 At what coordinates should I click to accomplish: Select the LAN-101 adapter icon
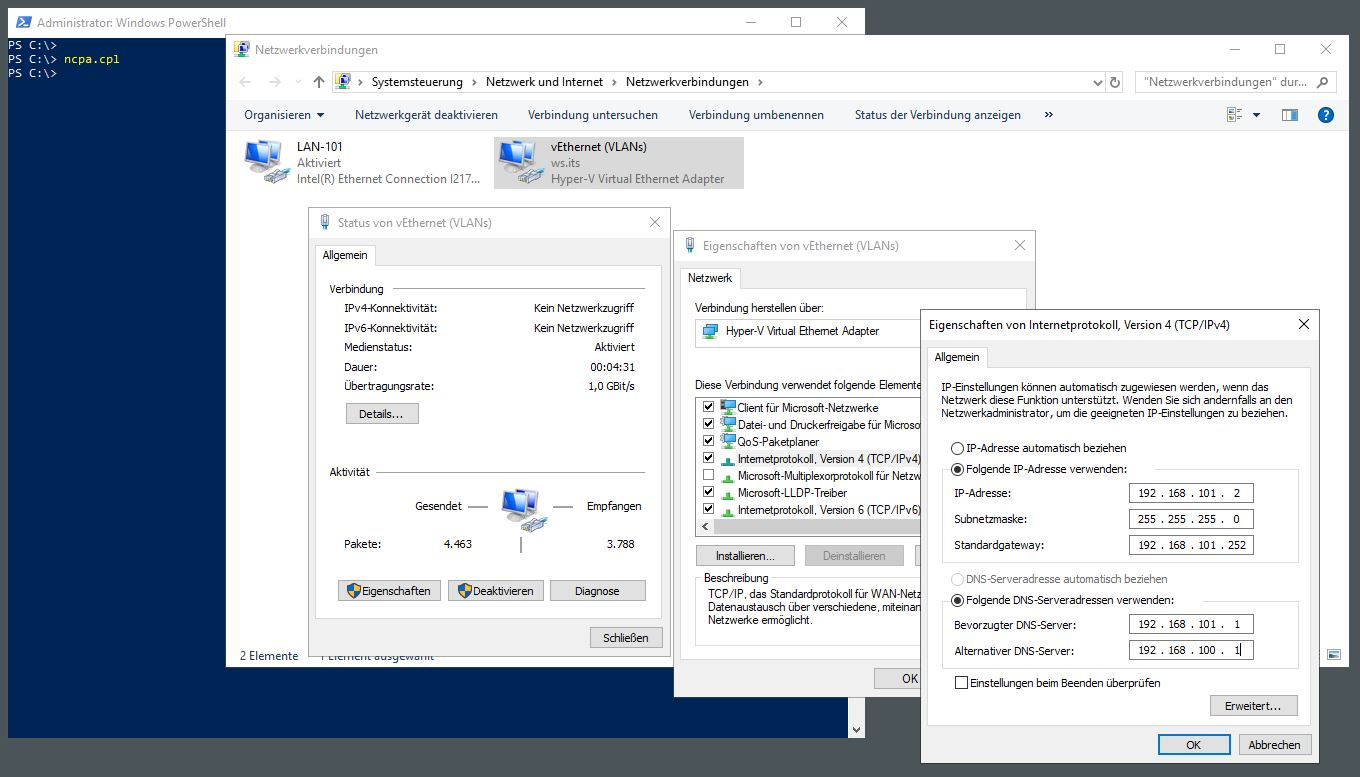coord(266,163)
